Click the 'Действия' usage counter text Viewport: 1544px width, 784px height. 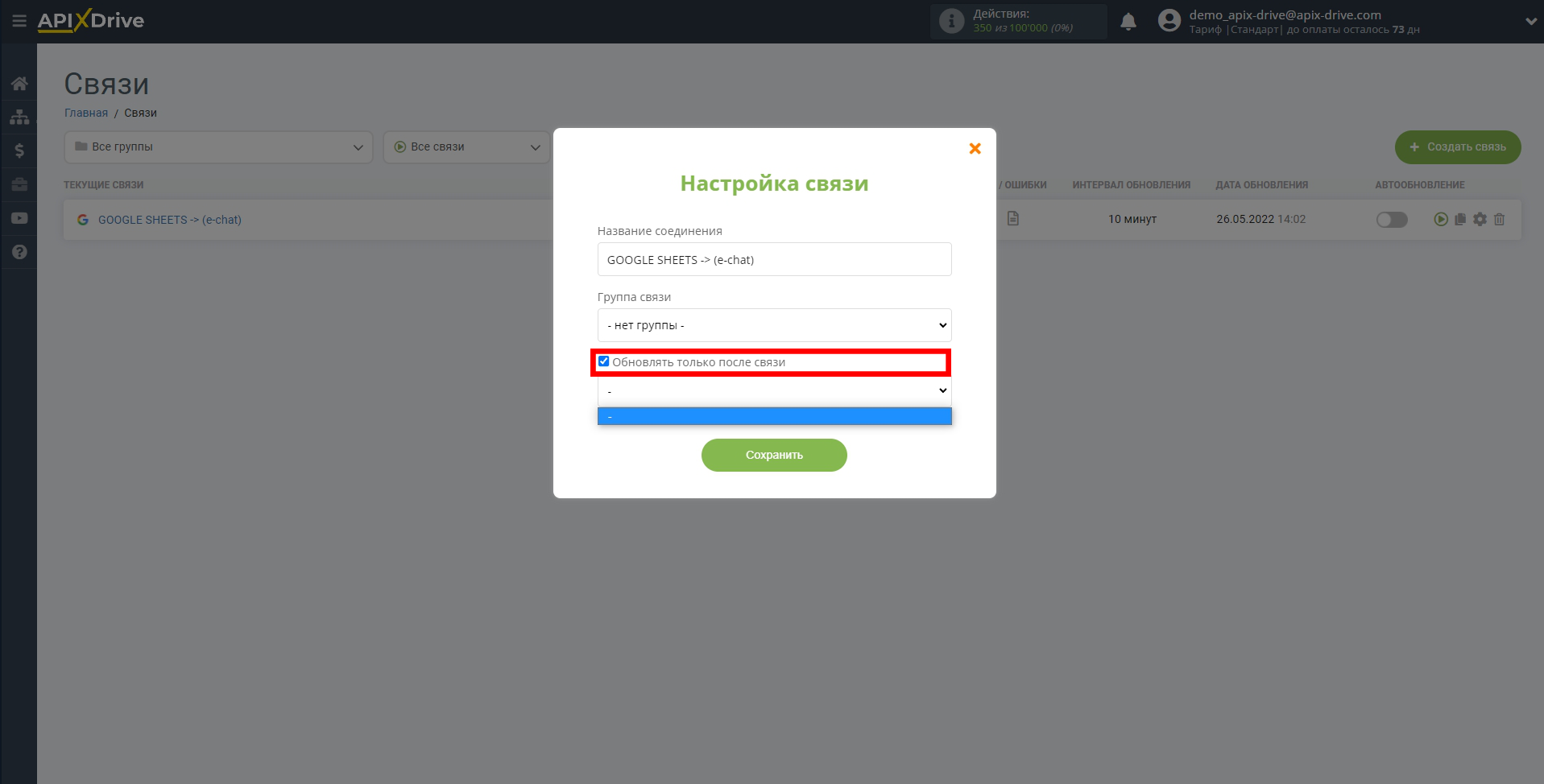[1022, 21]
